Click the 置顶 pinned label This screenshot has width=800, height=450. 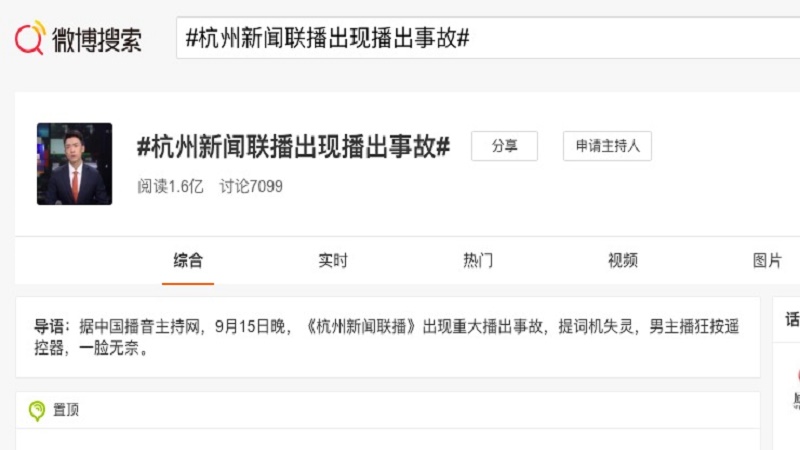coord(66,410)
